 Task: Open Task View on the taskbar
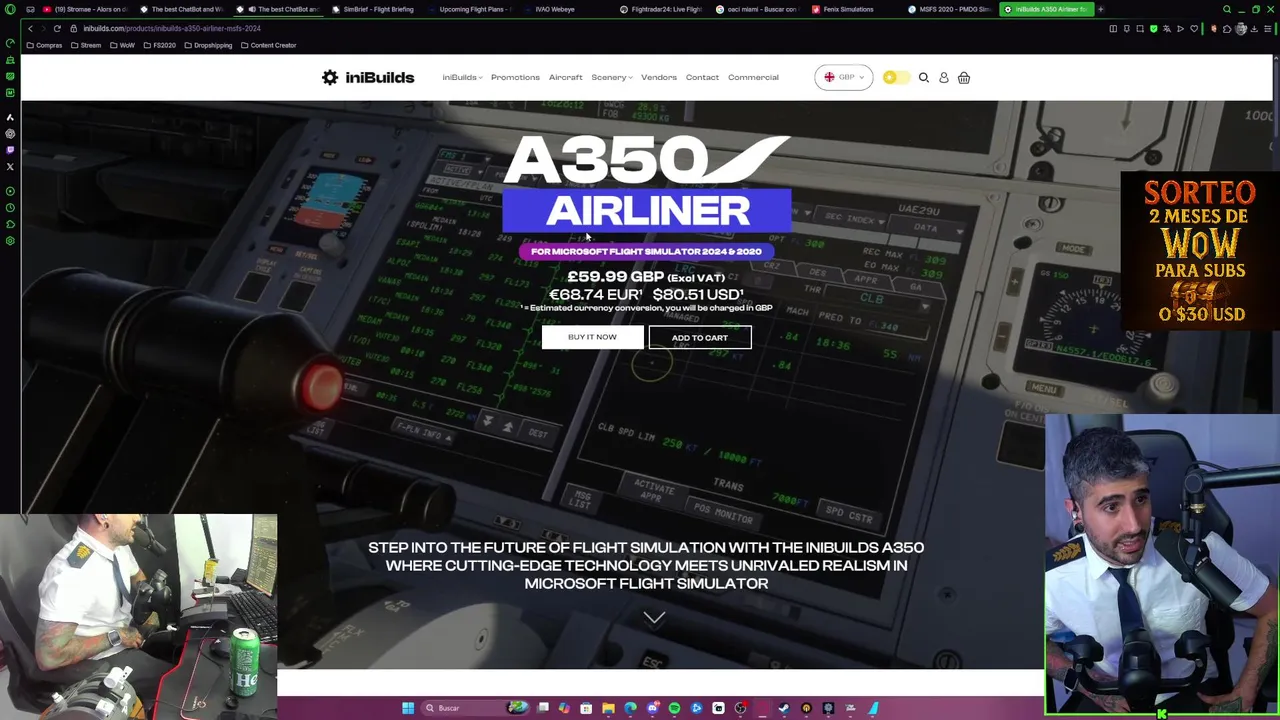click(x=543, y=708)
